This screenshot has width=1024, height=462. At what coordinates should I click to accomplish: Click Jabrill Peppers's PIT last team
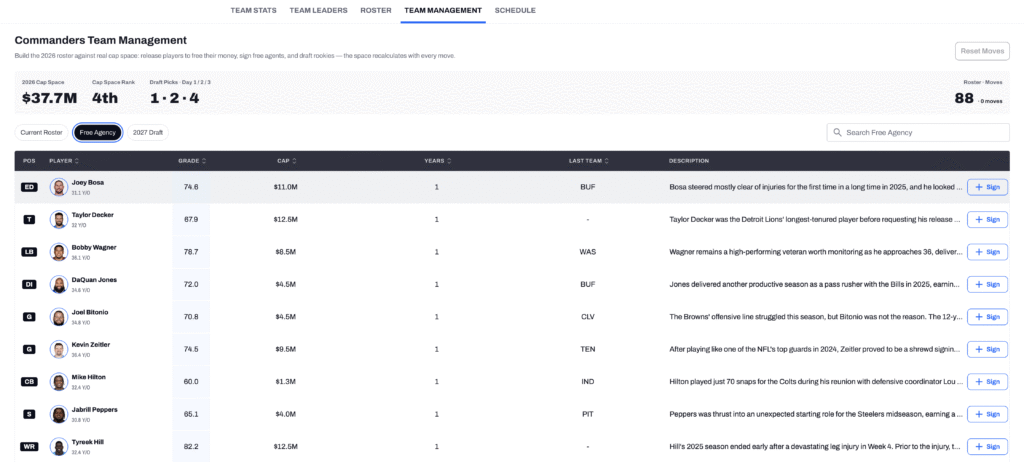(x=588, y=414)
